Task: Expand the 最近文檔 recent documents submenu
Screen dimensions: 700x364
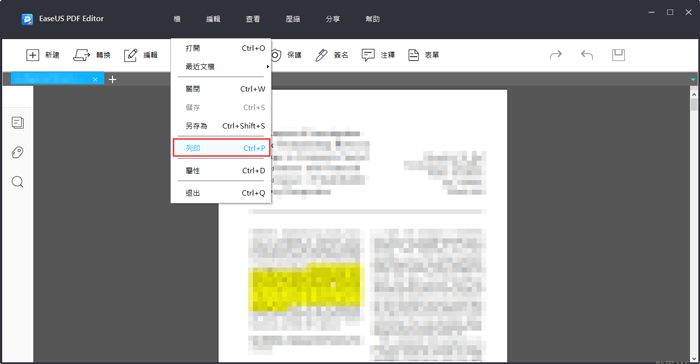Action: [221, 67]
